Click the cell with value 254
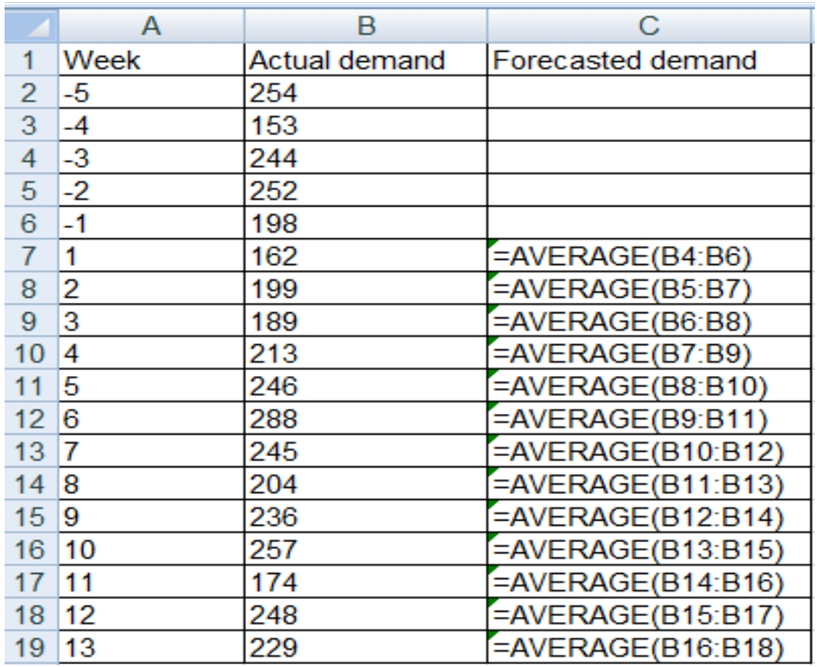 [x=366, y=93]
